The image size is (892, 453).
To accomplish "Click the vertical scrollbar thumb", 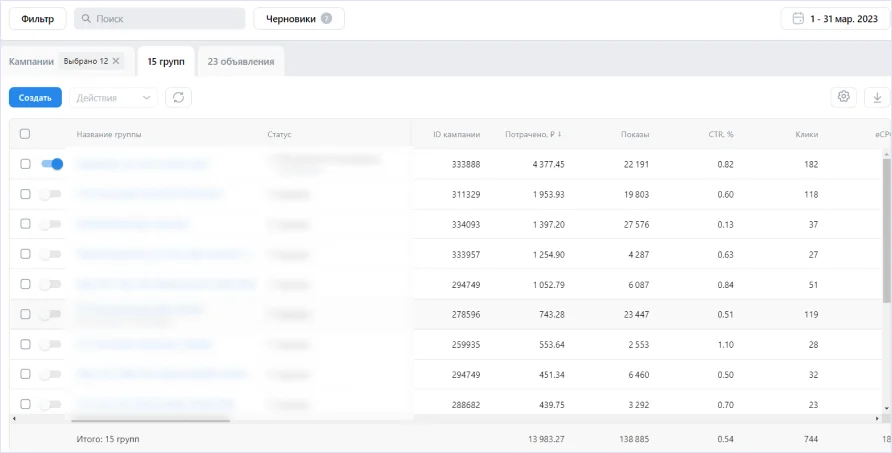I will tap(886, 230).
